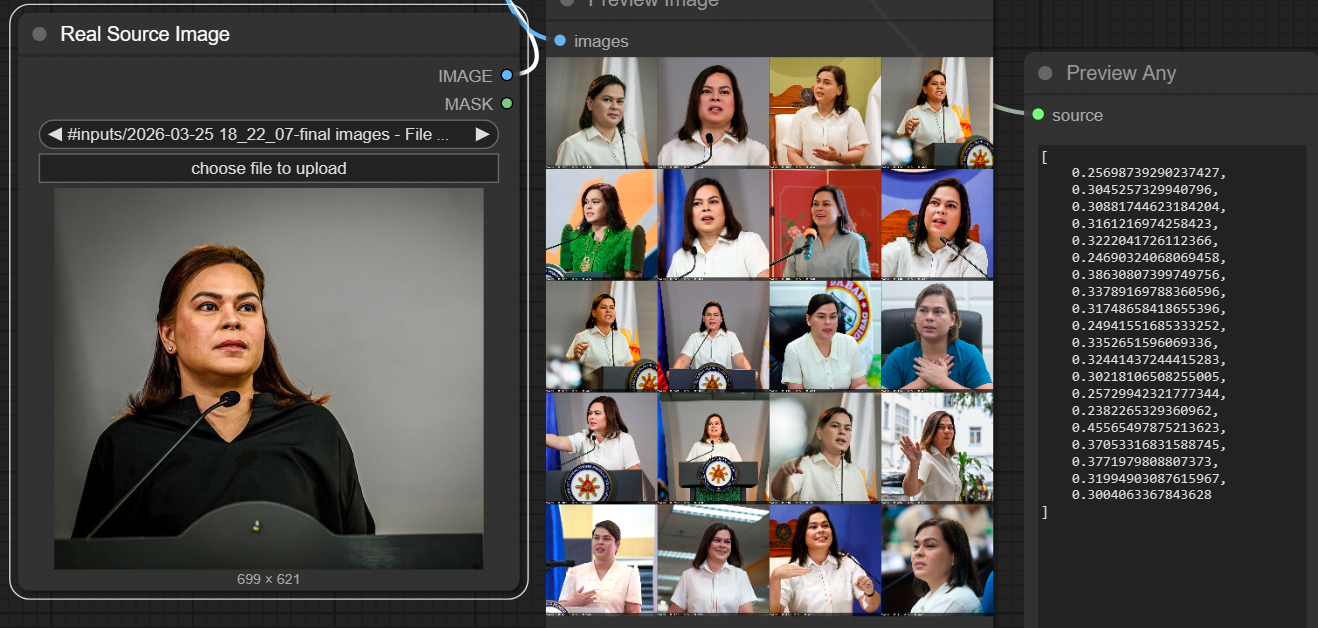Open the teal shirt thumbnail
The image size is (1318, 628).
937,336
